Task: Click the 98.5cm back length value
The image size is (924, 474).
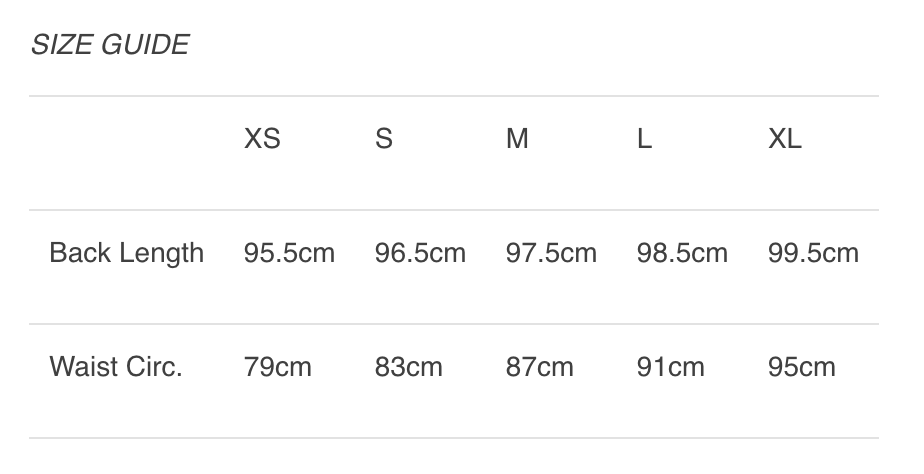Action: 682,253
